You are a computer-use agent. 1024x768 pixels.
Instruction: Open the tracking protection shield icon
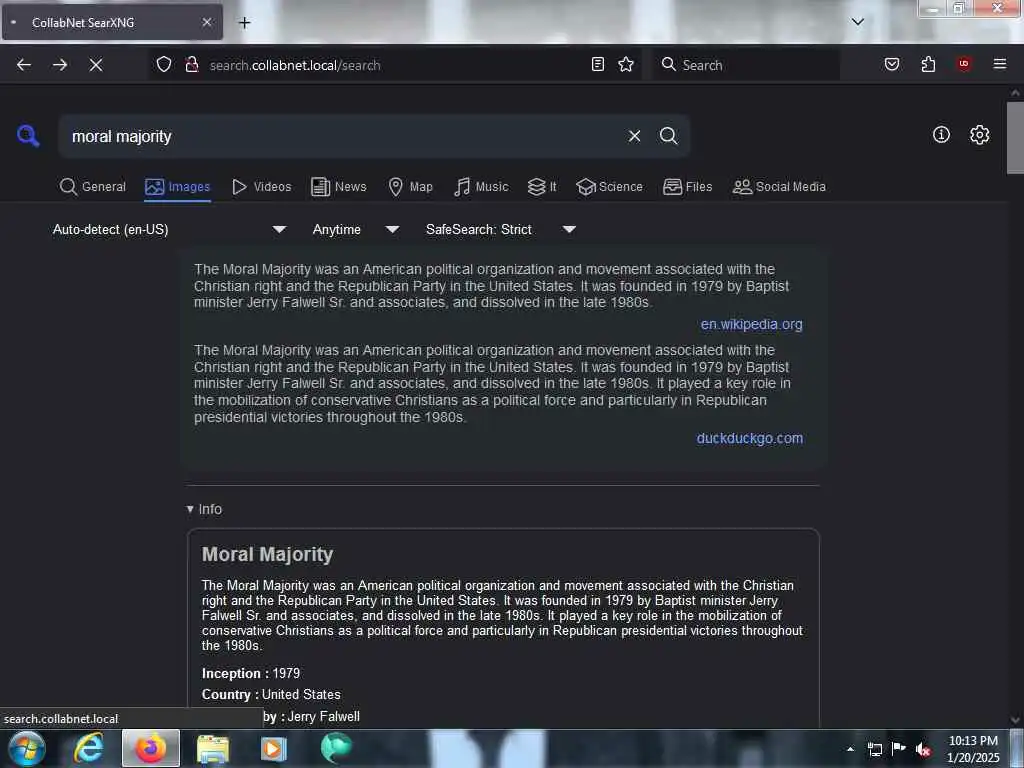tap(164, 65)
